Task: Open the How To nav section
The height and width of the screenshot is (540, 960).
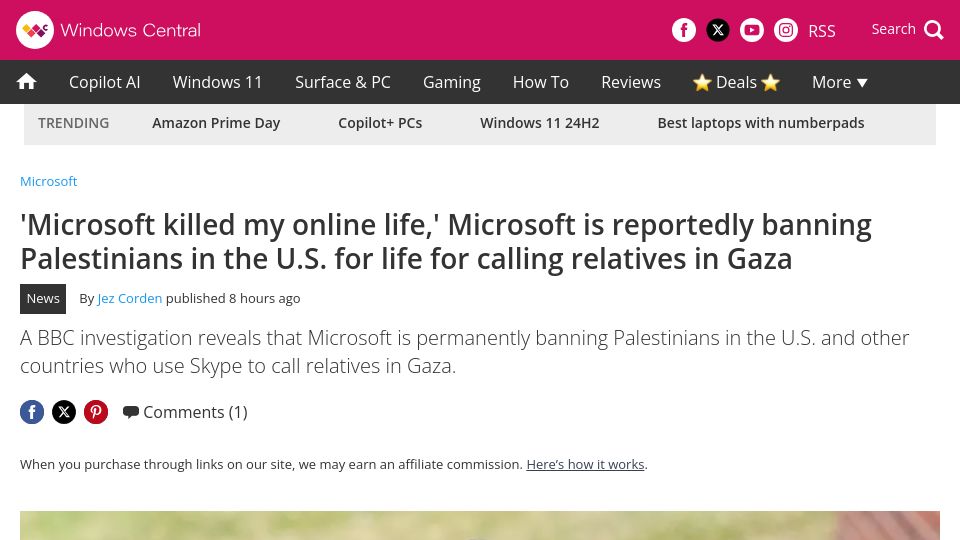Action: [541, 82]
